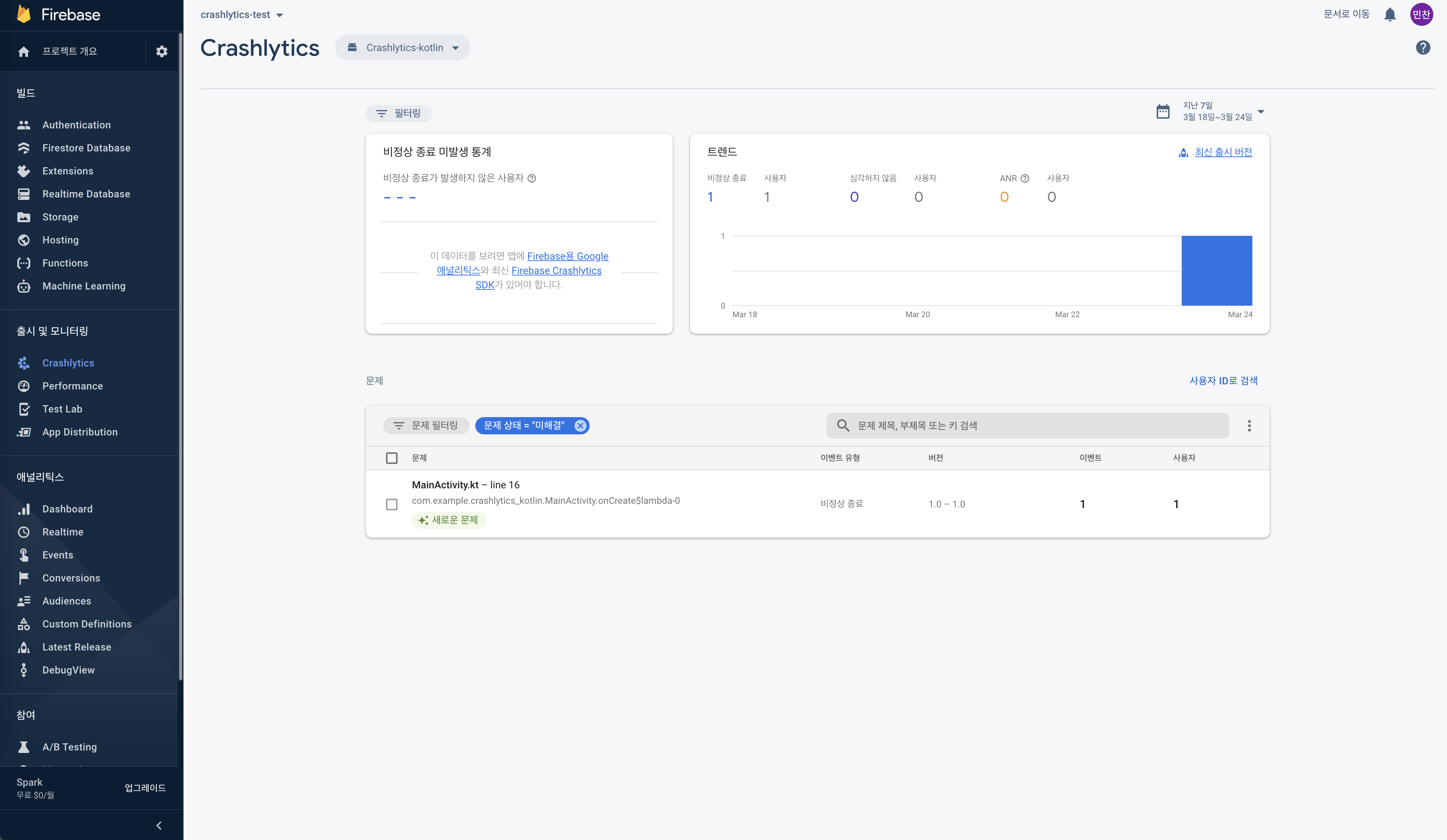1447x840 pixels.
Task: Click the 업그레이드 upgrade button
Action: (x=145, y=788)
